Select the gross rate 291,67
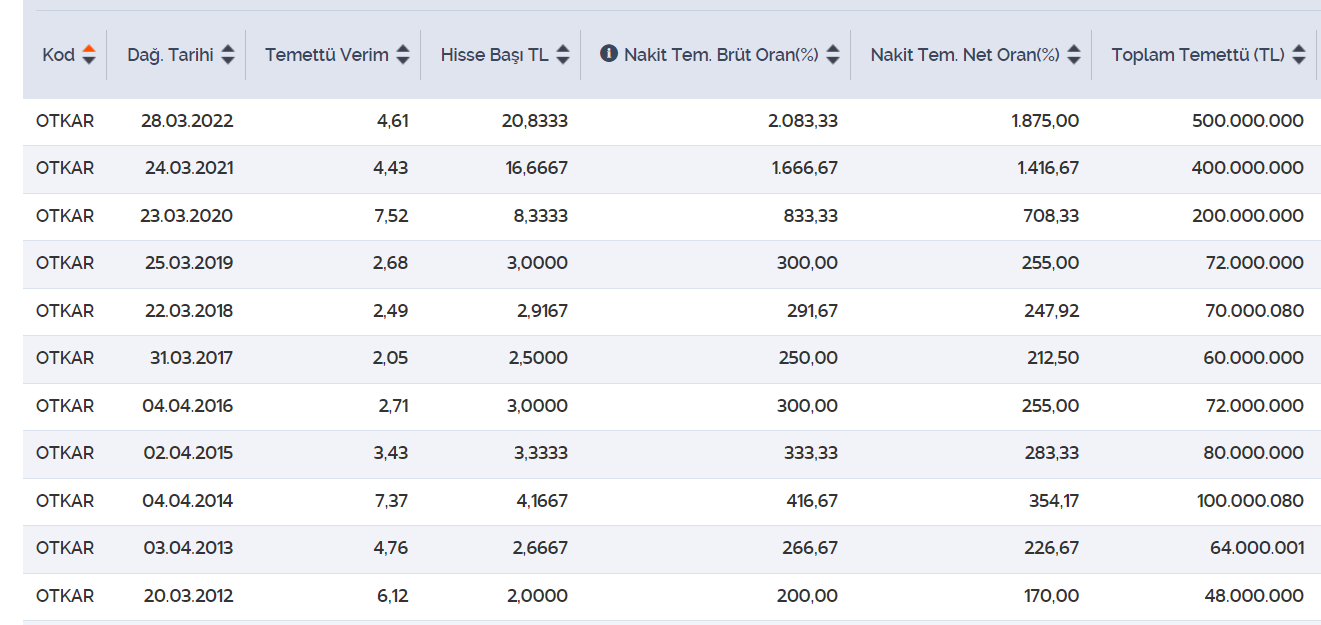Viewport: 1321px width, 625px height. tap(813, 311)
